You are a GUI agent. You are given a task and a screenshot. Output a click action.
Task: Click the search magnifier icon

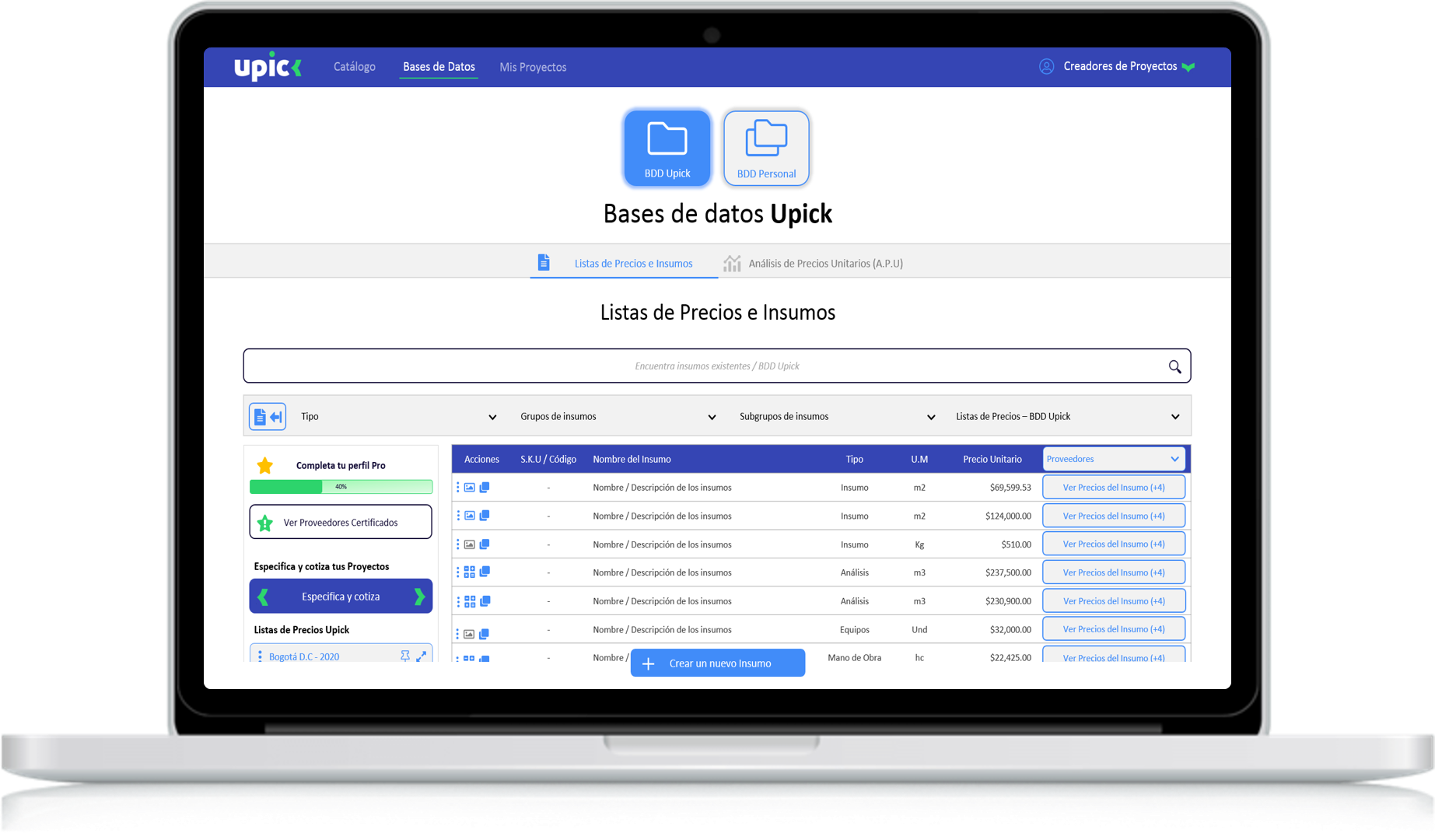coord(1174,366)
